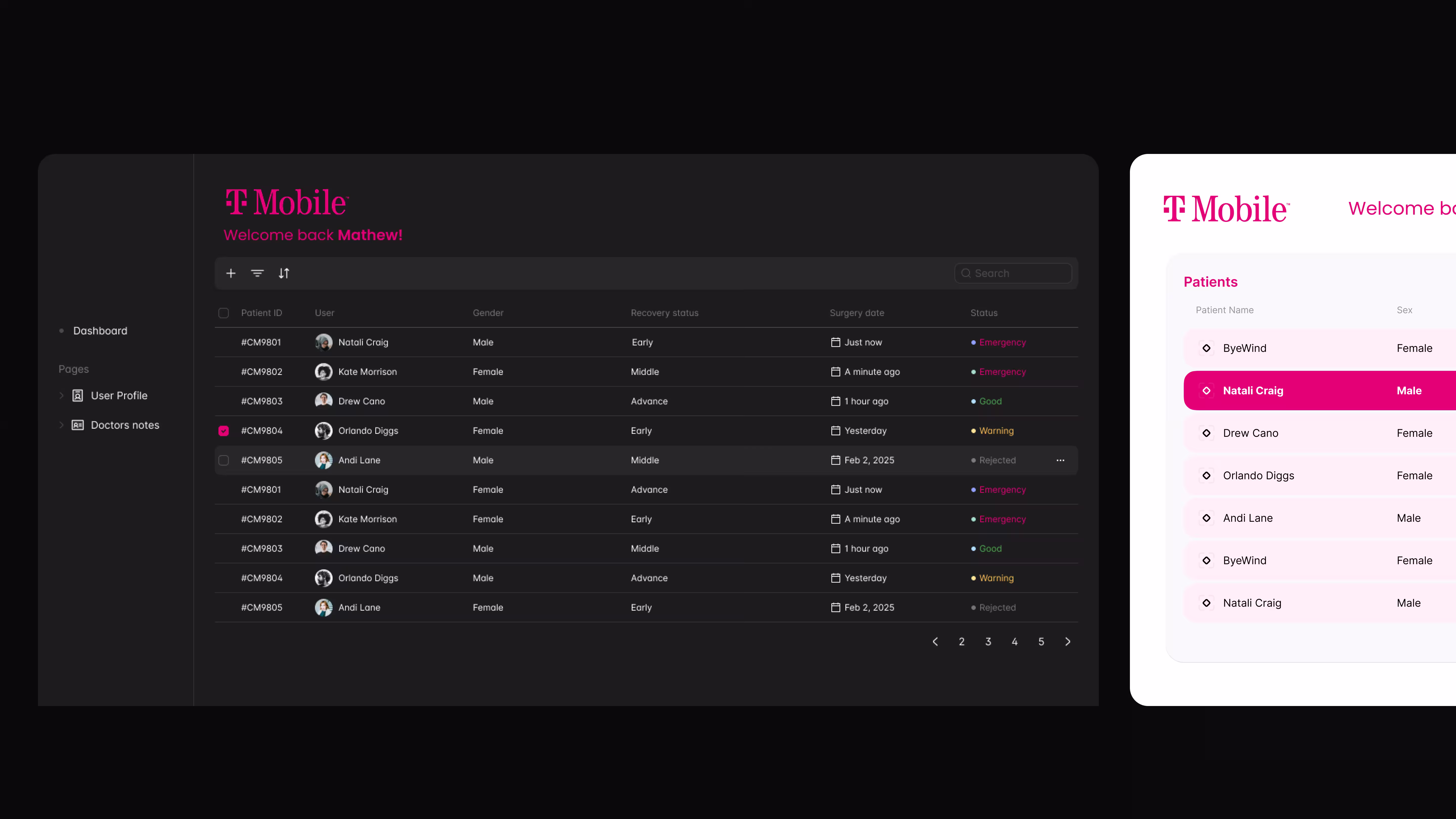This screenshot has height=819, width=1456.
Task: Toggle the select-all checkbox in table header
Action: [224, 313]
